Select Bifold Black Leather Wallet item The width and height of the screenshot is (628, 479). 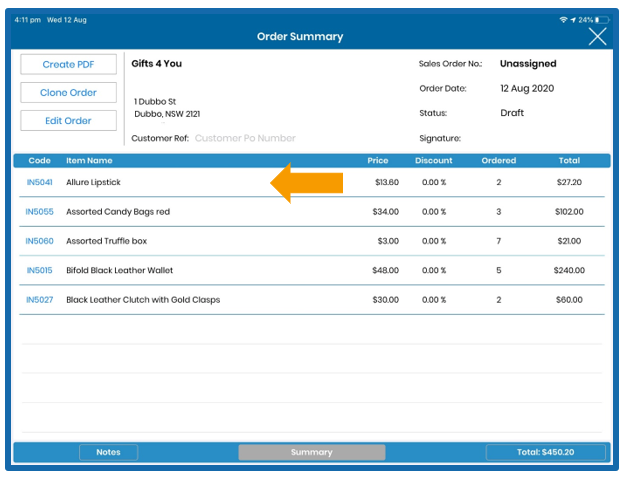[x=120, y=270]
